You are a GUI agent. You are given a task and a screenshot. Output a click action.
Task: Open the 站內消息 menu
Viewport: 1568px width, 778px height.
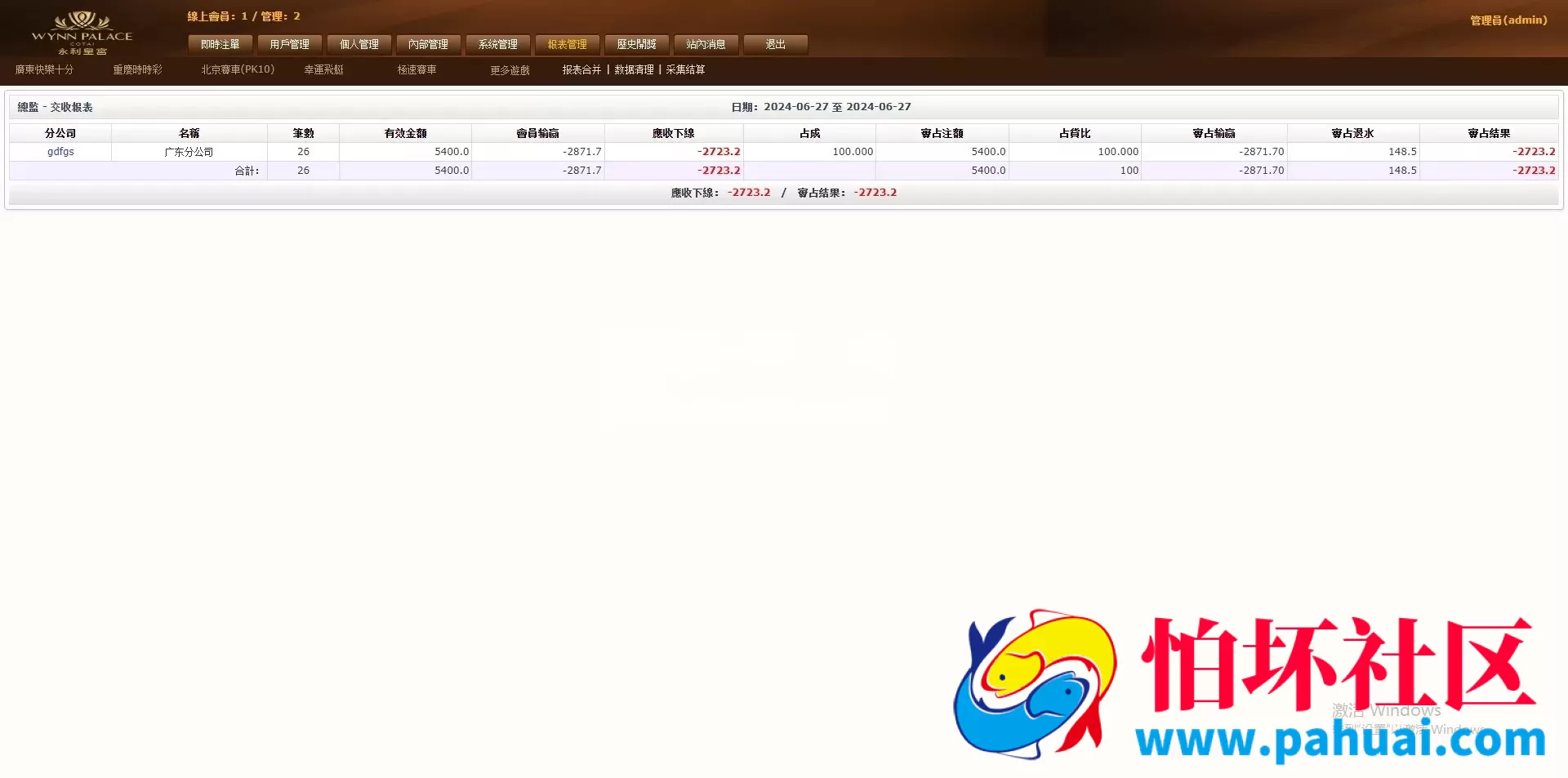(706, 44)
